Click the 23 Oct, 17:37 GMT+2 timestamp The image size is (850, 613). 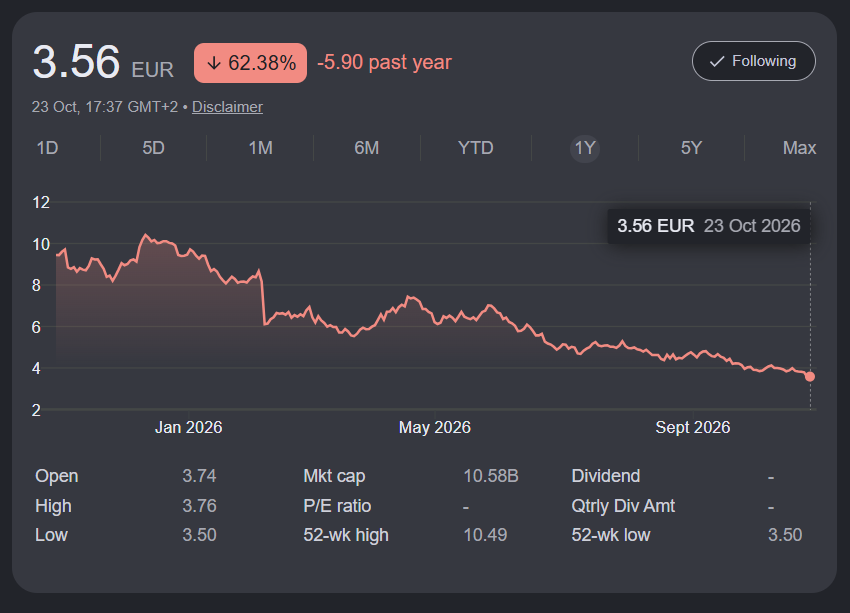[x=105, y=107]
